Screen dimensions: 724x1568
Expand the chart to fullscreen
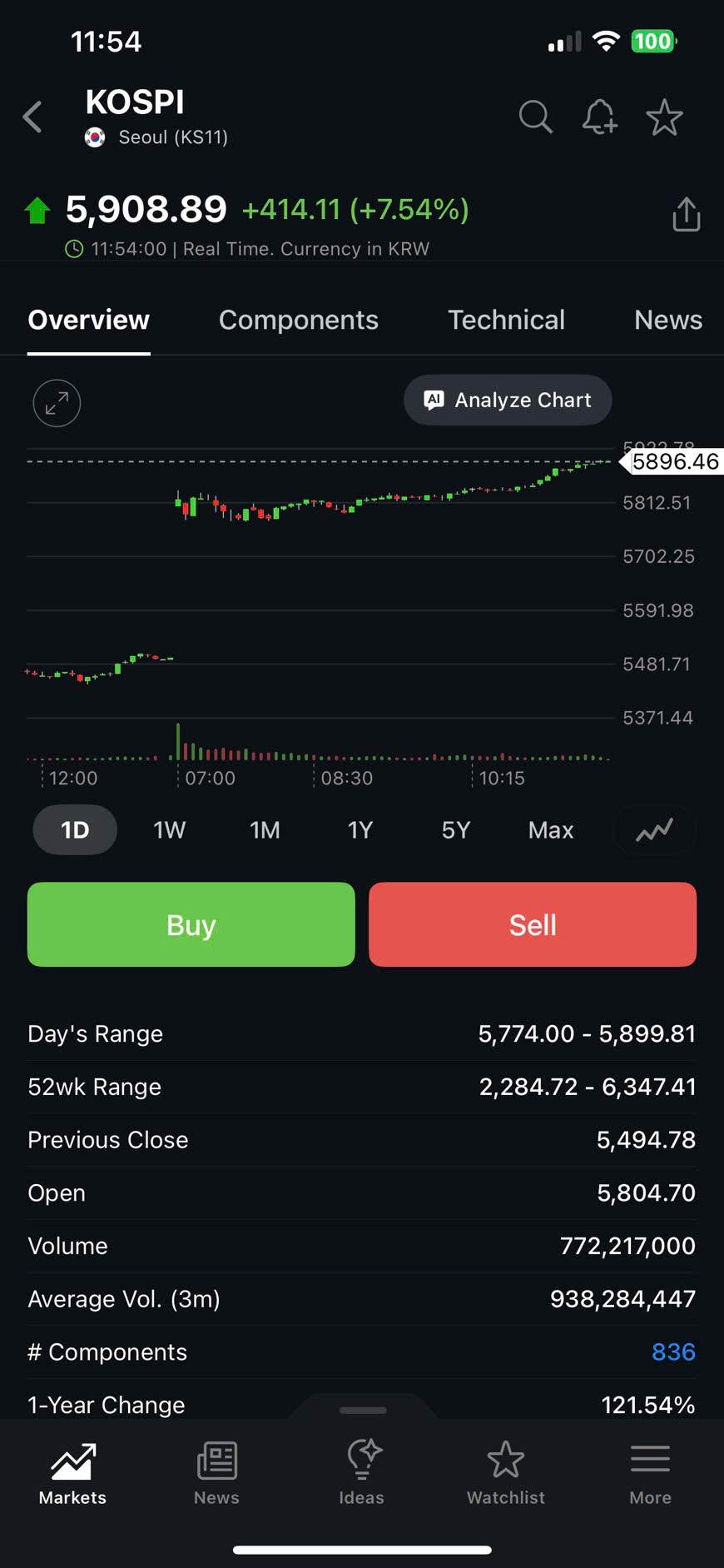(57, 403)
